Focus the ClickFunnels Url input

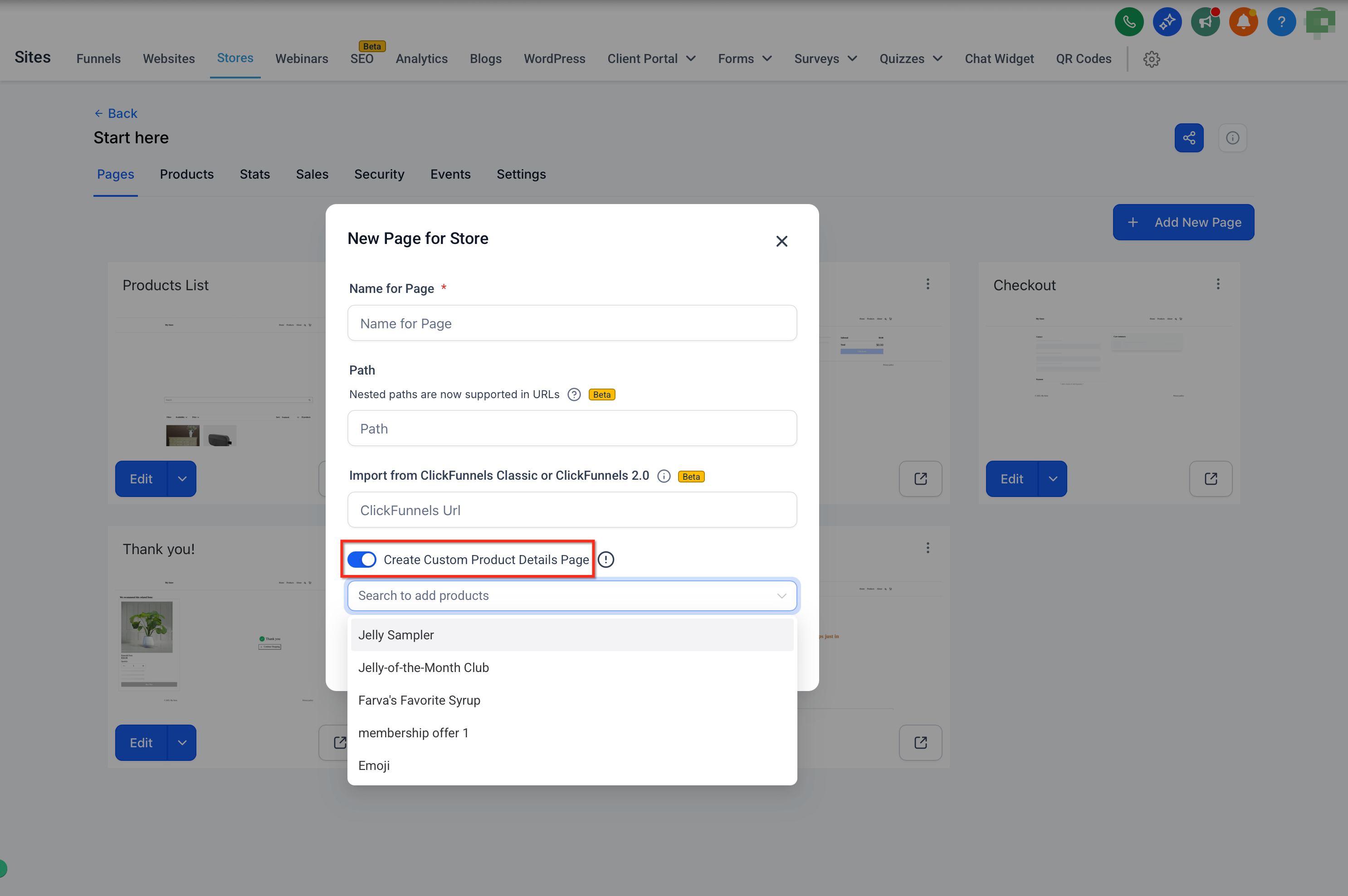point(572,510)
